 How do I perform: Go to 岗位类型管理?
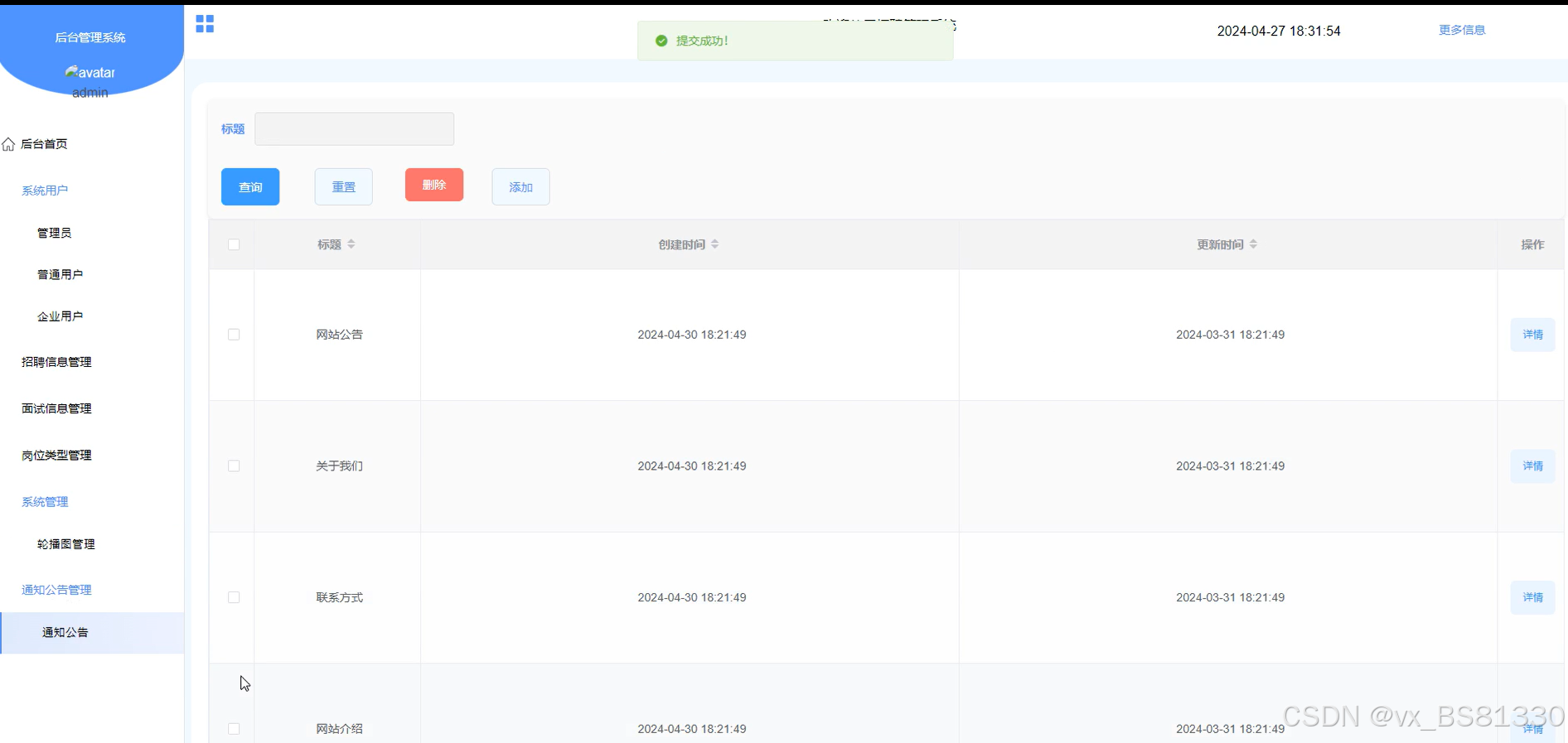point(56,456)
